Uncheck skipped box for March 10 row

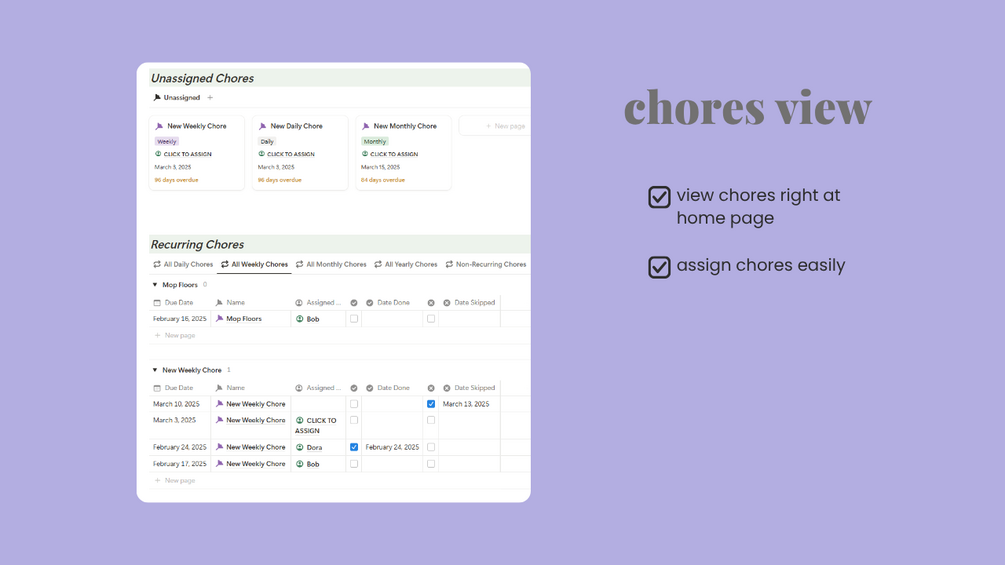431,404
